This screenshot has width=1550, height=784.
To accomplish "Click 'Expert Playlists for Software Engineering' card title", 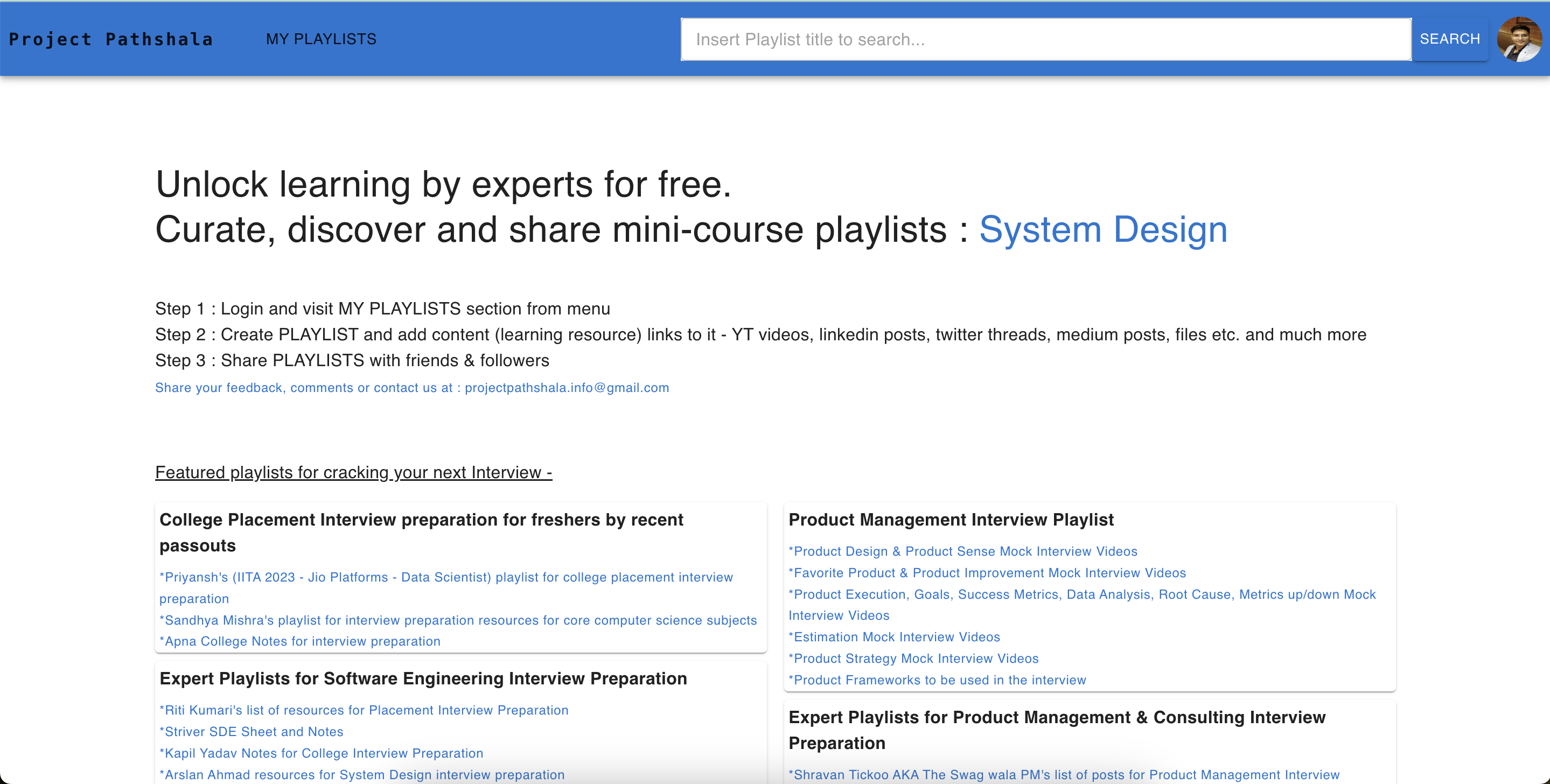I will [x=423, y=678].
